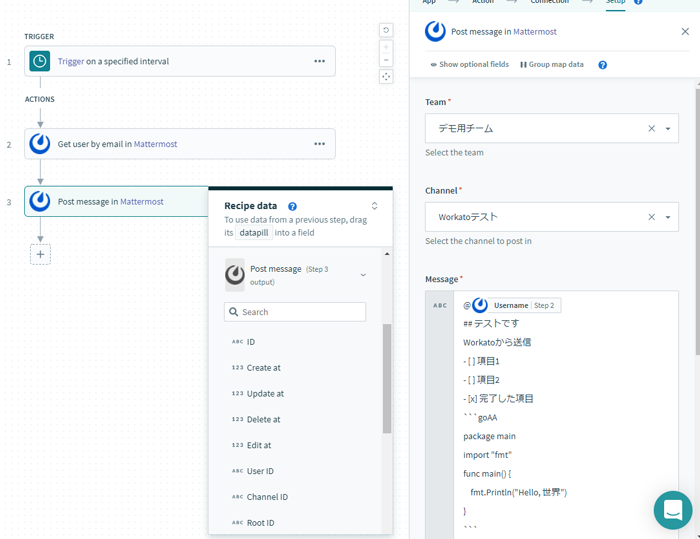Open the three-dot menu for the Trigger step
Viewport: 700px width, 539px height.
pyautogui.click(x=319, y=61)
